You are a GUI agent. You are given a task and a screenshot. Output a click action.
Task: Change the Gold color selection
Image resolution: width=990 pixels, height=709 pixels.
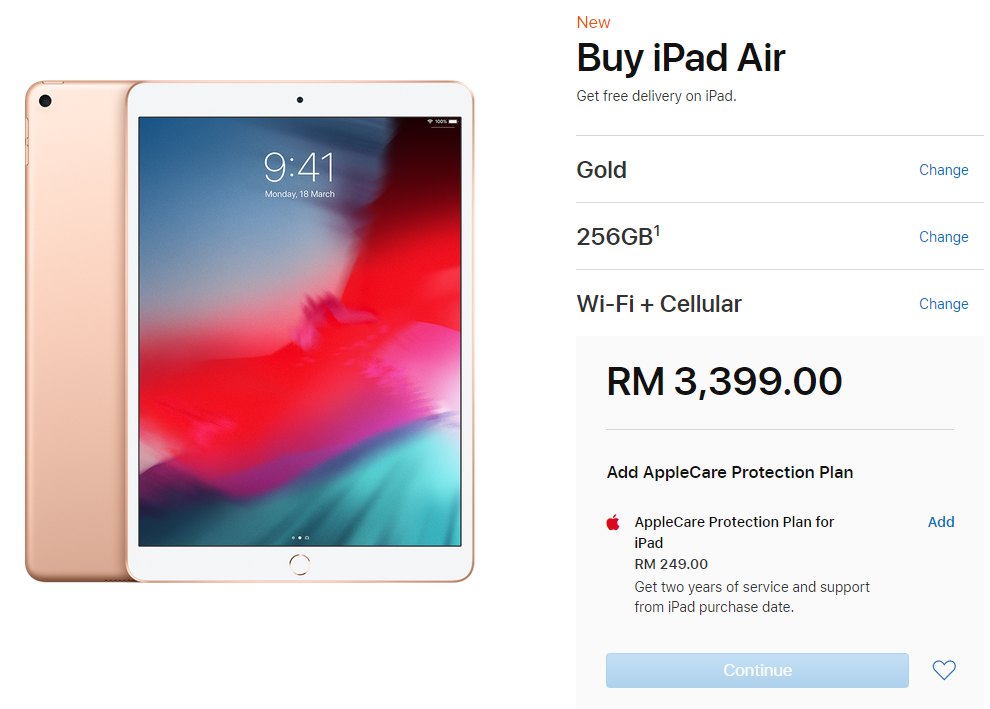click(x=943, y=170)
